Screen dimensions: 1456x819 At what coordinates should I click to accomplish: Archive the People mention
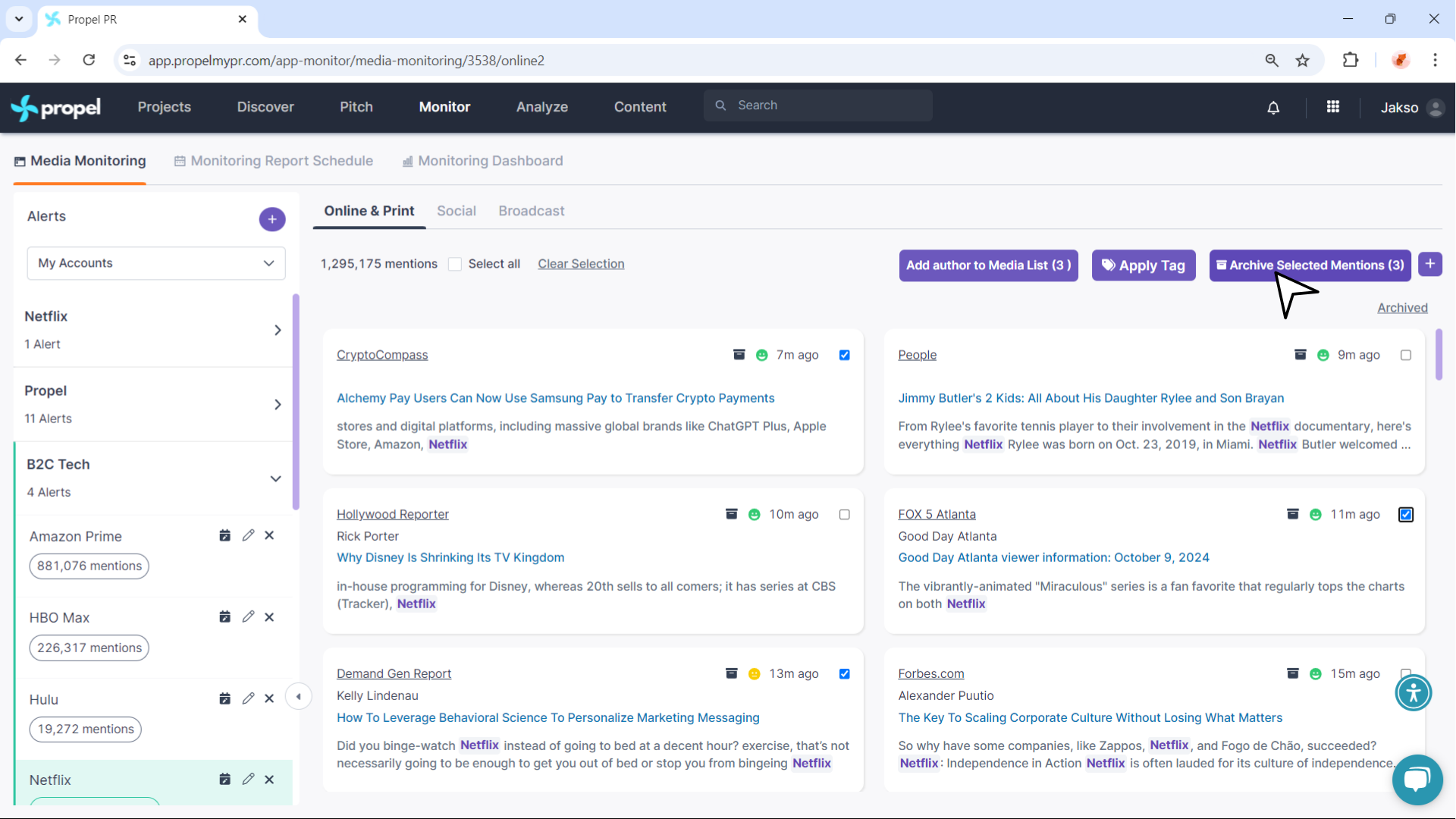(1300, 354)
